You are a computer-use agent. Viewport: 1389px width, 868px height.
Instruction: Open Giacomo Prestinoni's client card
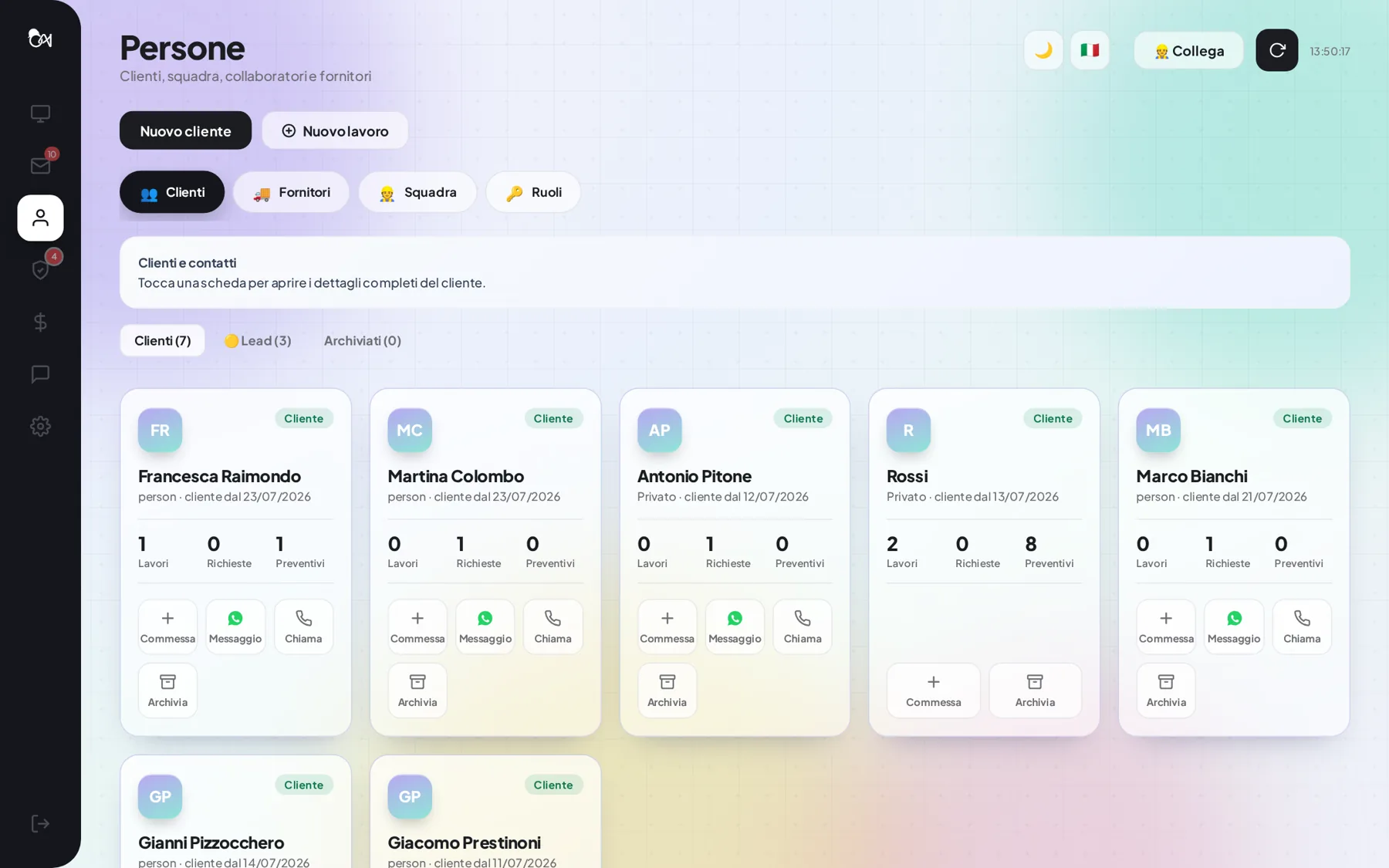[x=485, y=812]
